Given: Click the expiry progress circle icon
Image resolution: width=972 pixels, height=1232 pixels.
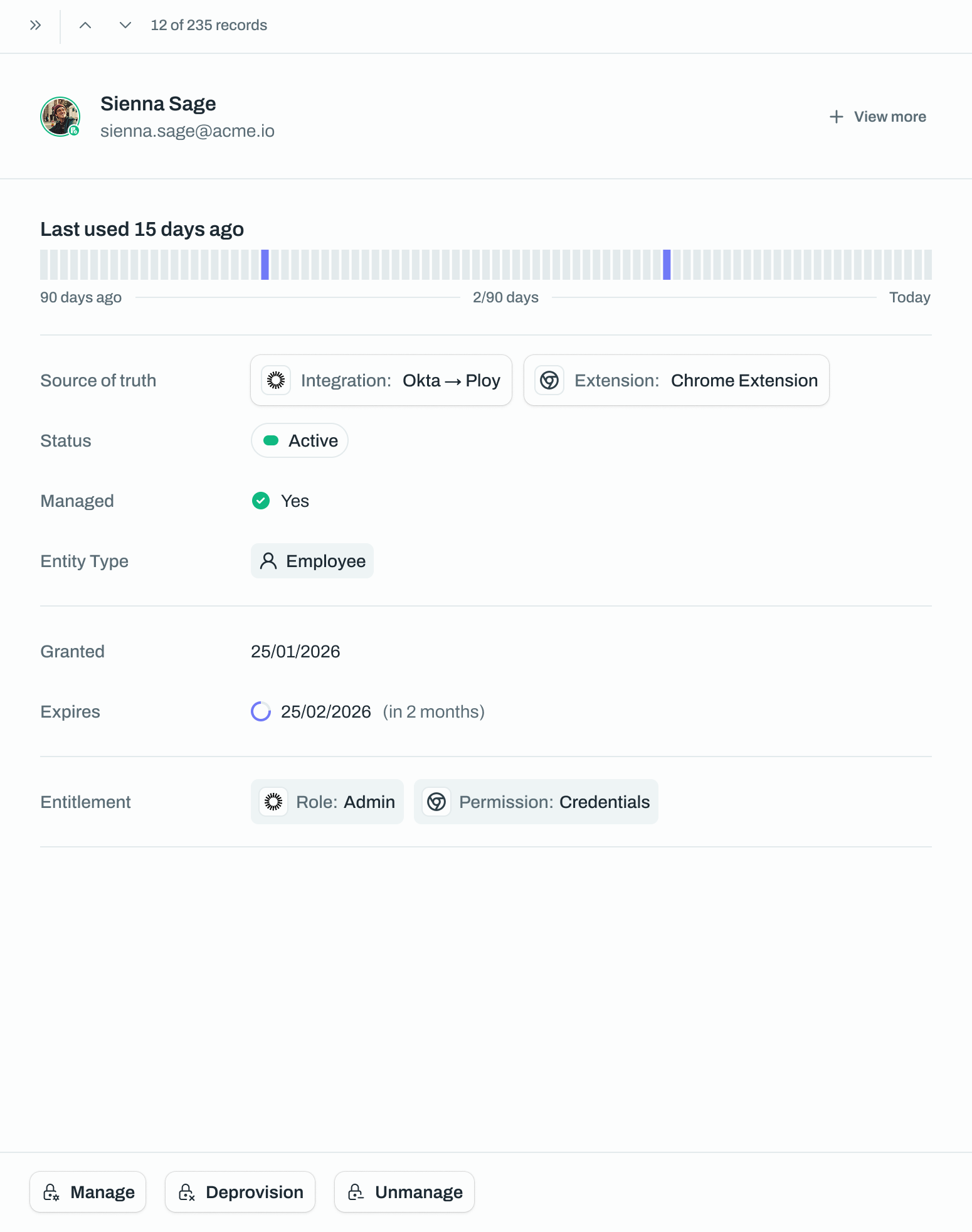Looking at the screenshot, I should click(x=261, y=711).
